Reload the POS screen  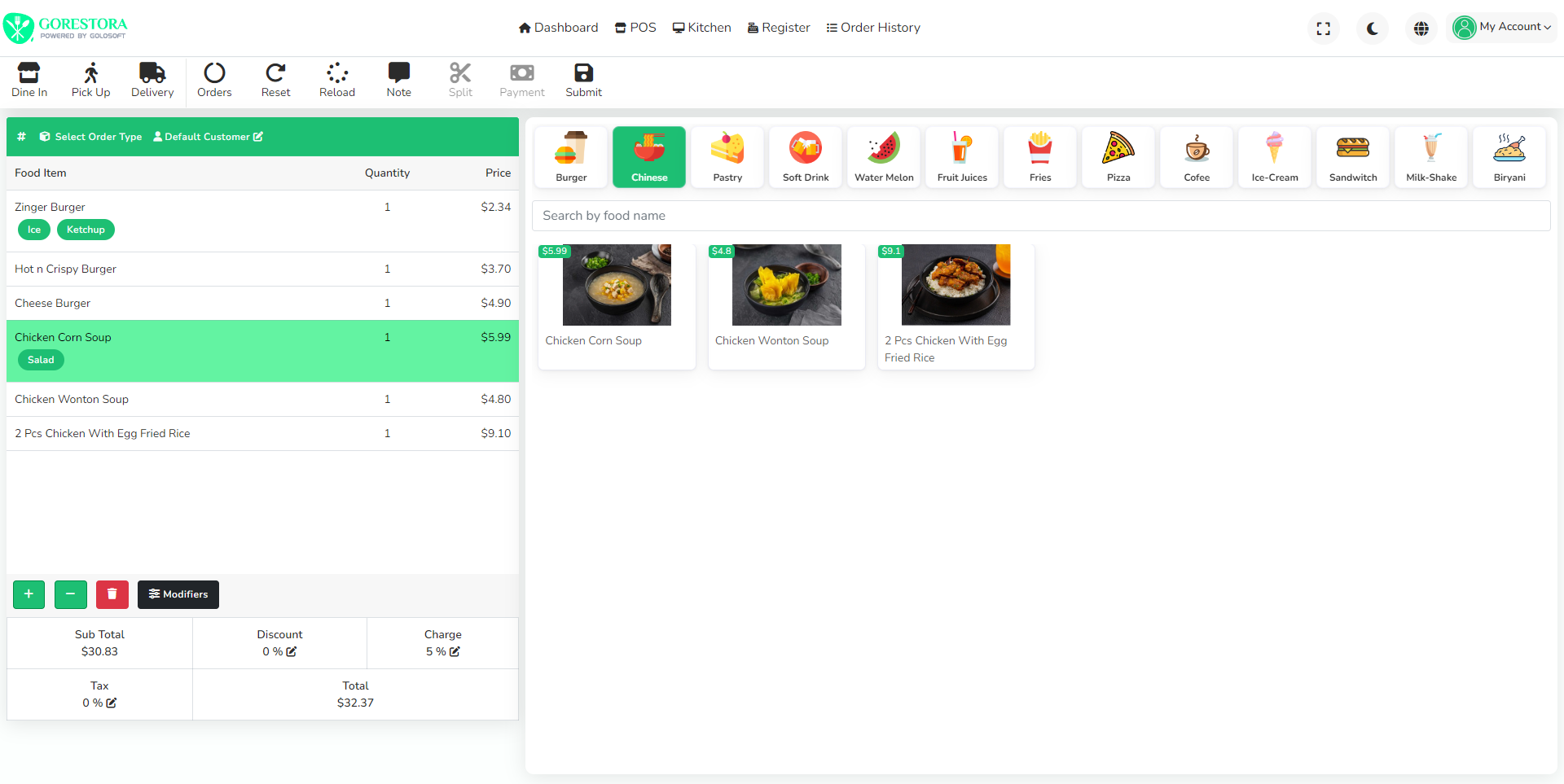(x=336, y=79)
